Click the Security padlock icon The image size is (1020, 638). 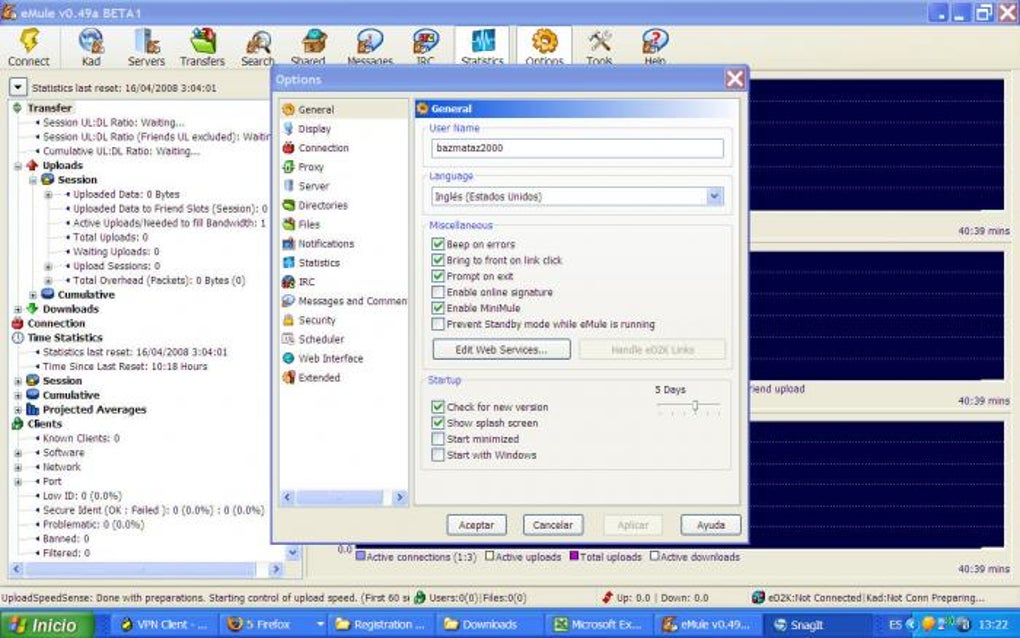click(289, 320)
